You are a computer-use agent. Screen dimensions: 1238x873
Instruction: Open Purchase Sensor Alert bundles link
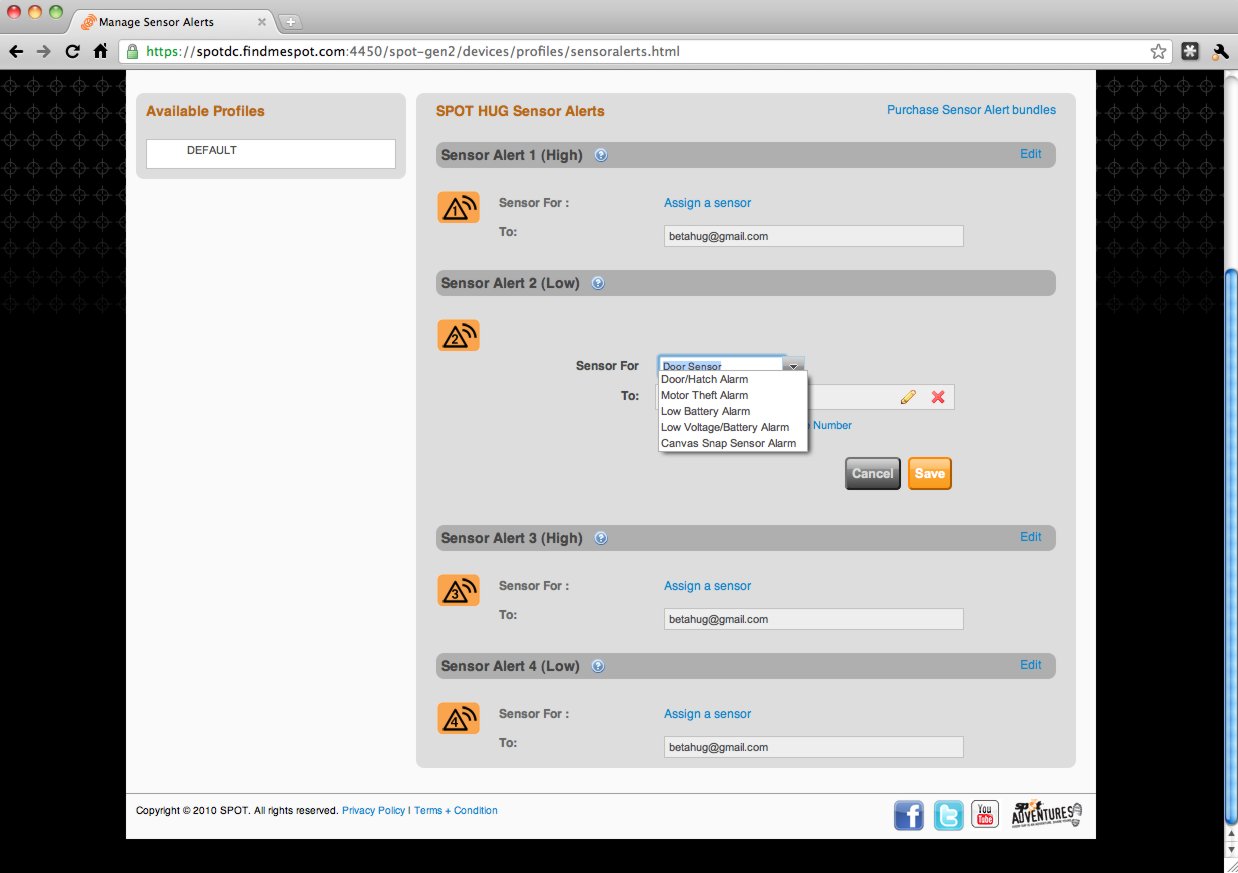971,110
